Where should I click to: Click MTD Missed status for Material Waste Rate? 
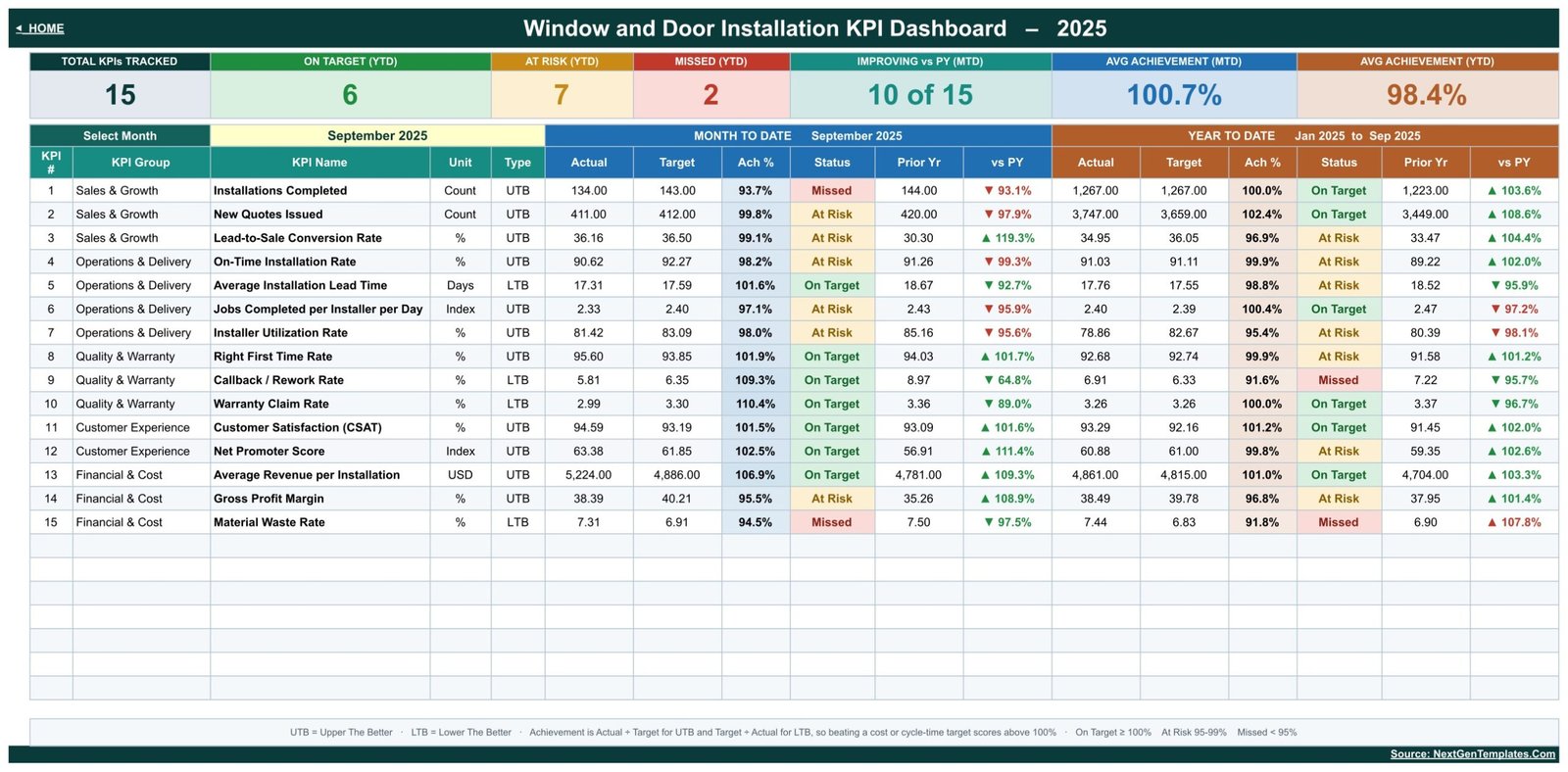point(832,522)
